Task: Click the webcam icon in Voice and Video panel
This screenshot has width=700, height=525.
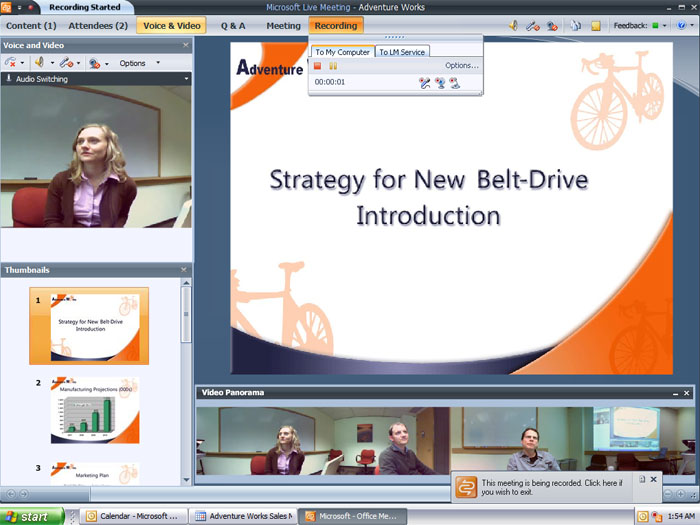Action: (x=94, y=63)
